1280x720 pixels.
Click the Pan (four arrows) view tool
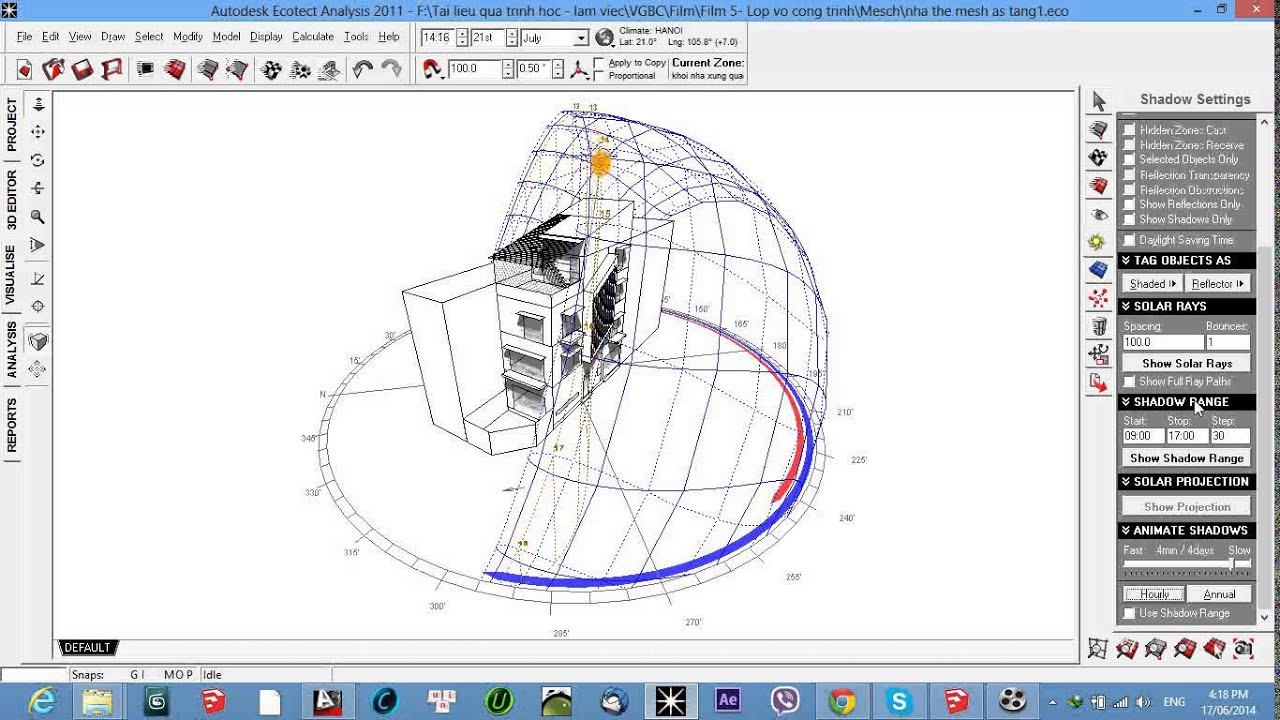(x=38, y=132)
